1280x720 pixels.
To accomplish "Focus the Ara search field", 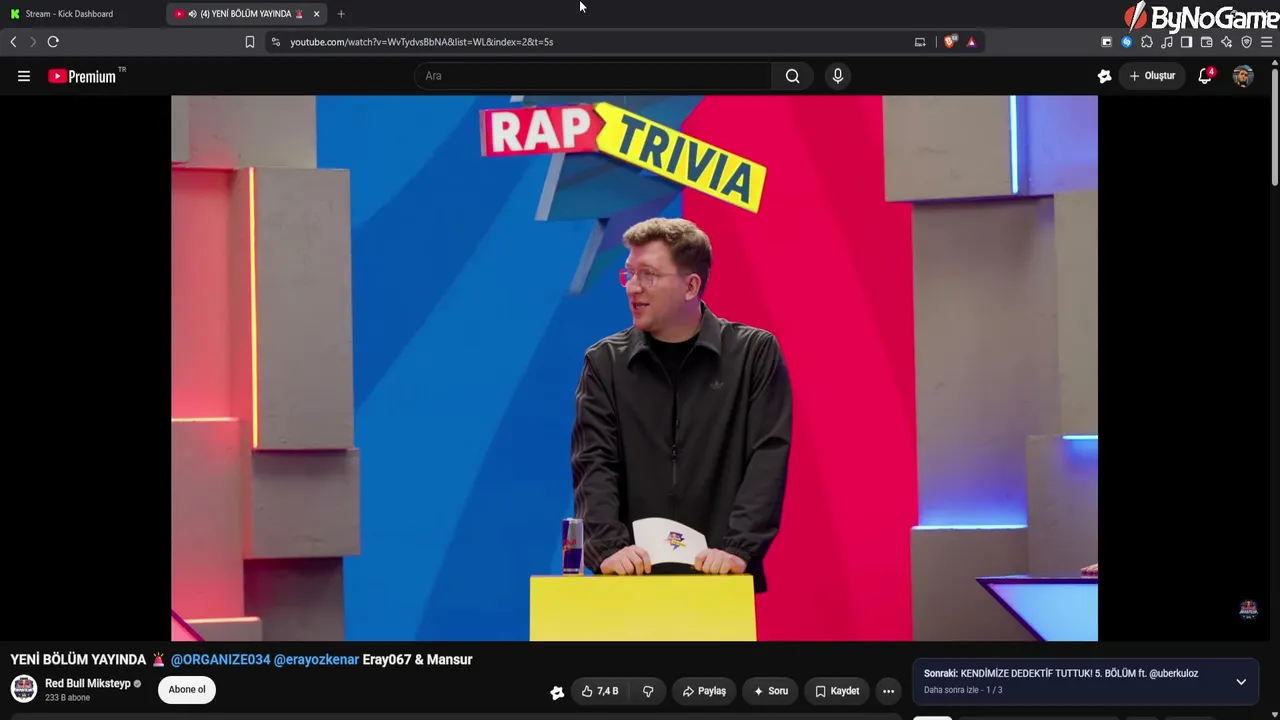I will [x=593, y=76].
